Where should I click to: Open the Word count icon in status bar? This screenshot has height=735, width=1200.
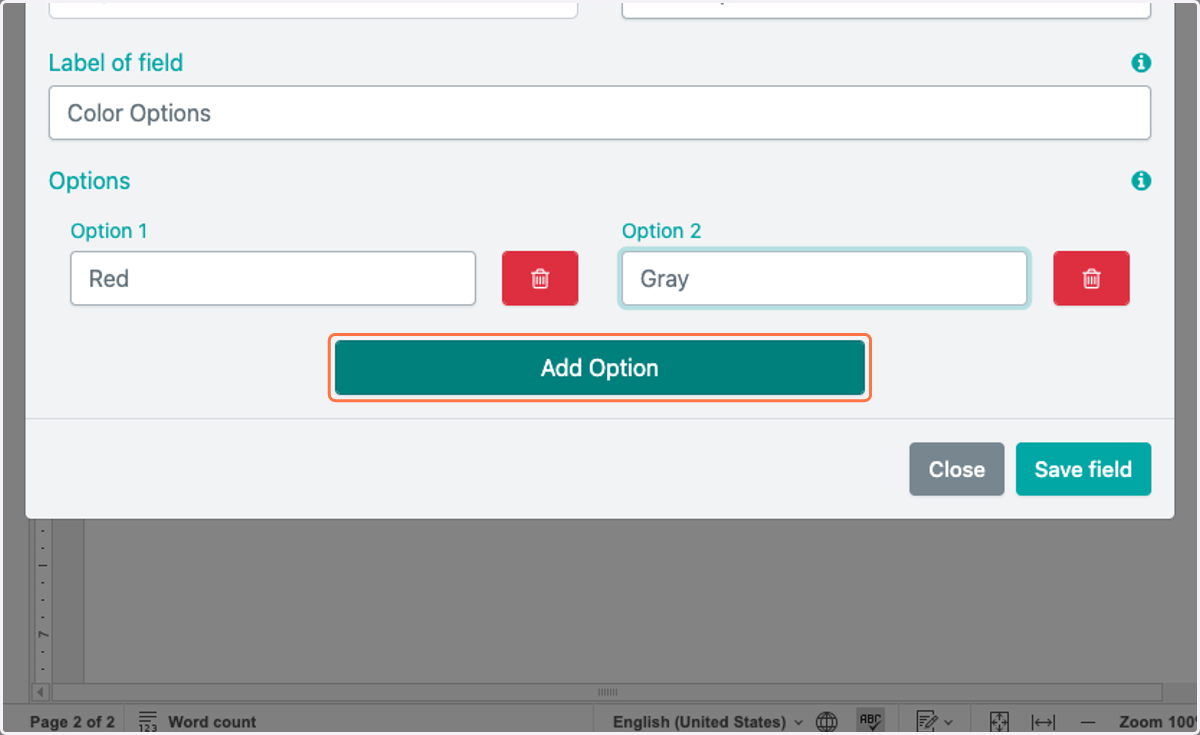[x=148, y=721]
